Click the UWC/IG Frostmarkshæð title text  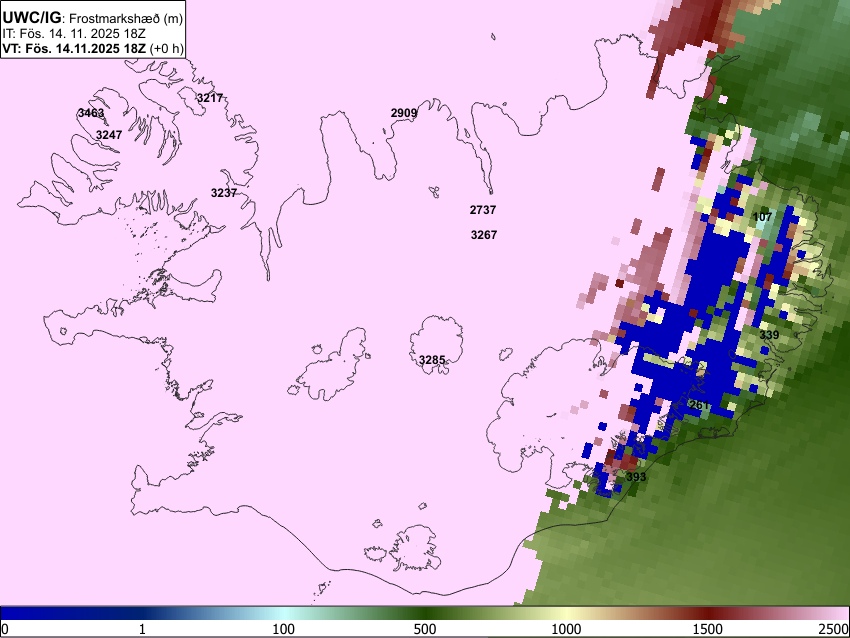[93, 18]
